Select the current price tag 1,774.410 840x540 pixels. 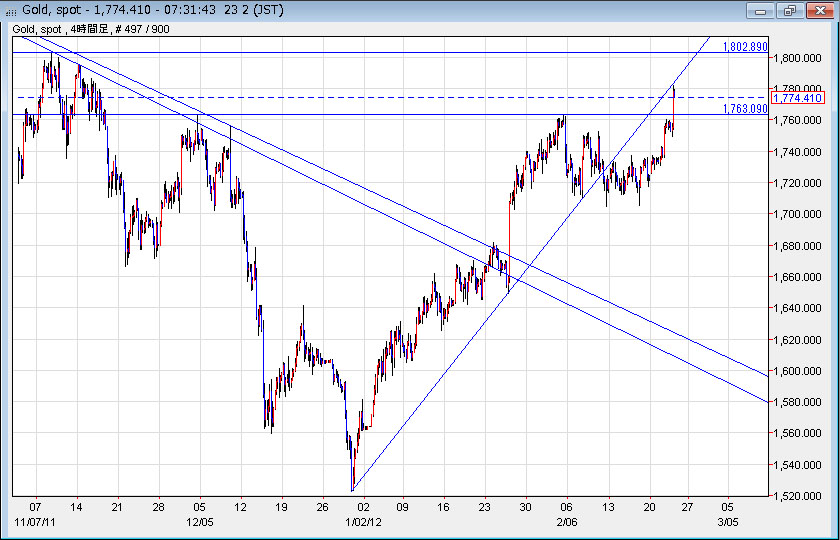[x=797, y=98]
